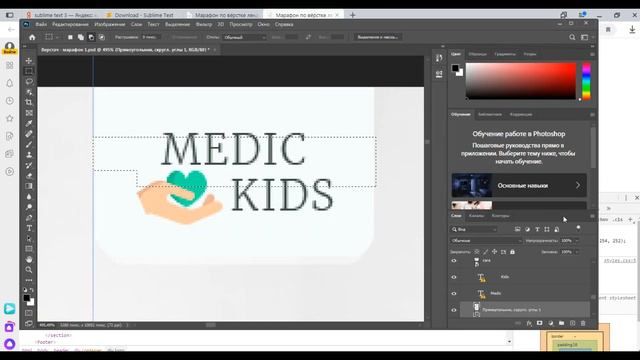This screenshot has height=360, width=640.
Task: Toggle layer filtering switch on
Action: 578,228
